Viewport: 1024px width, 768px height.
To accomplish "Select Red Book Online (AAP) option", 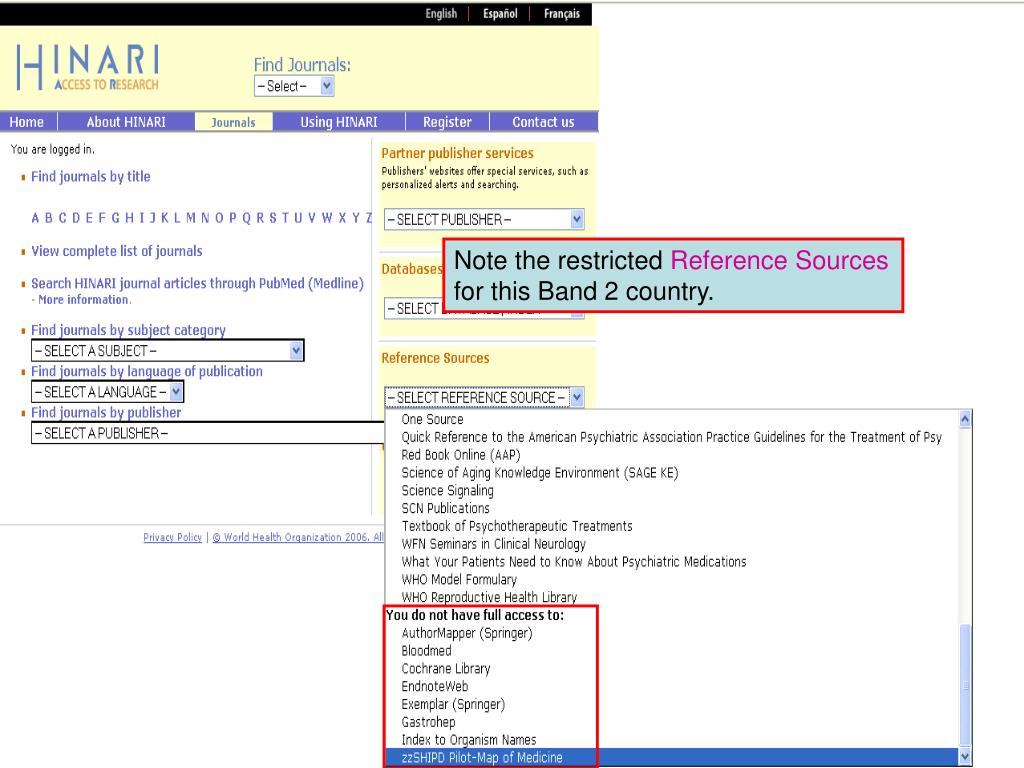I will (x=672, y=455).
